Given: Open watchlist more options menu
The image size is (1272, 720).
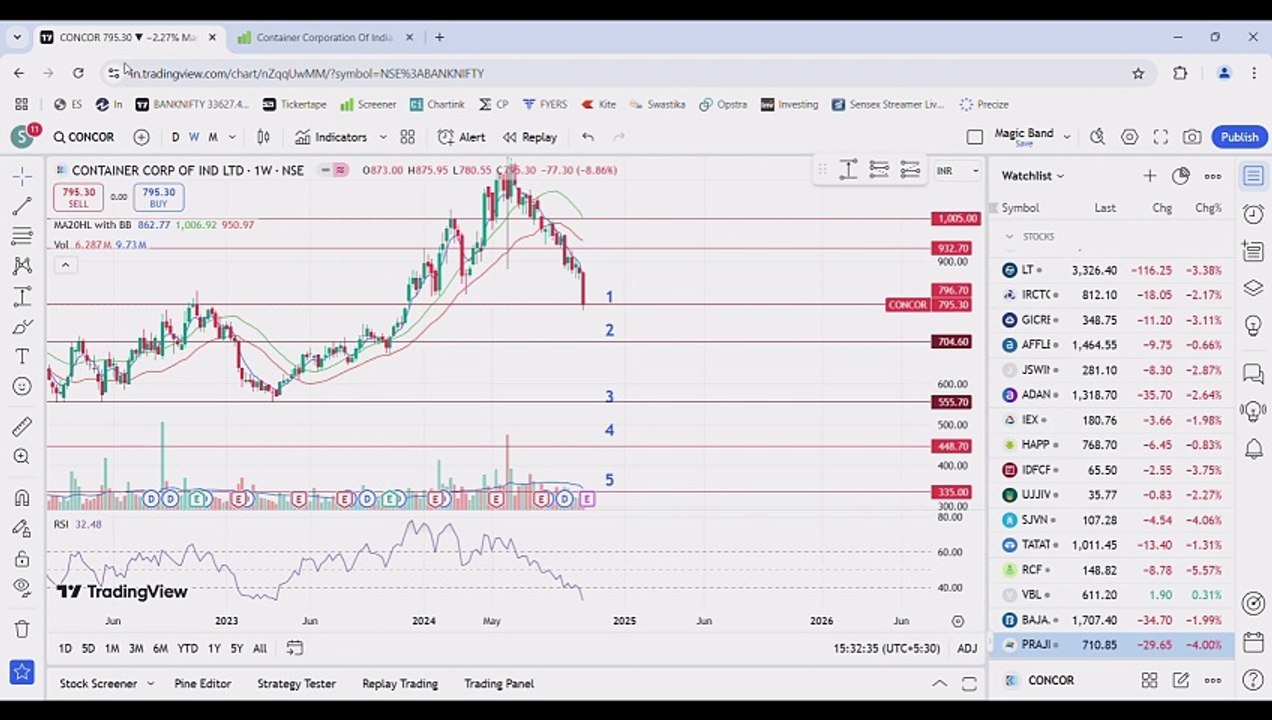Looking at the screenshot, I should coord(1213,176).
